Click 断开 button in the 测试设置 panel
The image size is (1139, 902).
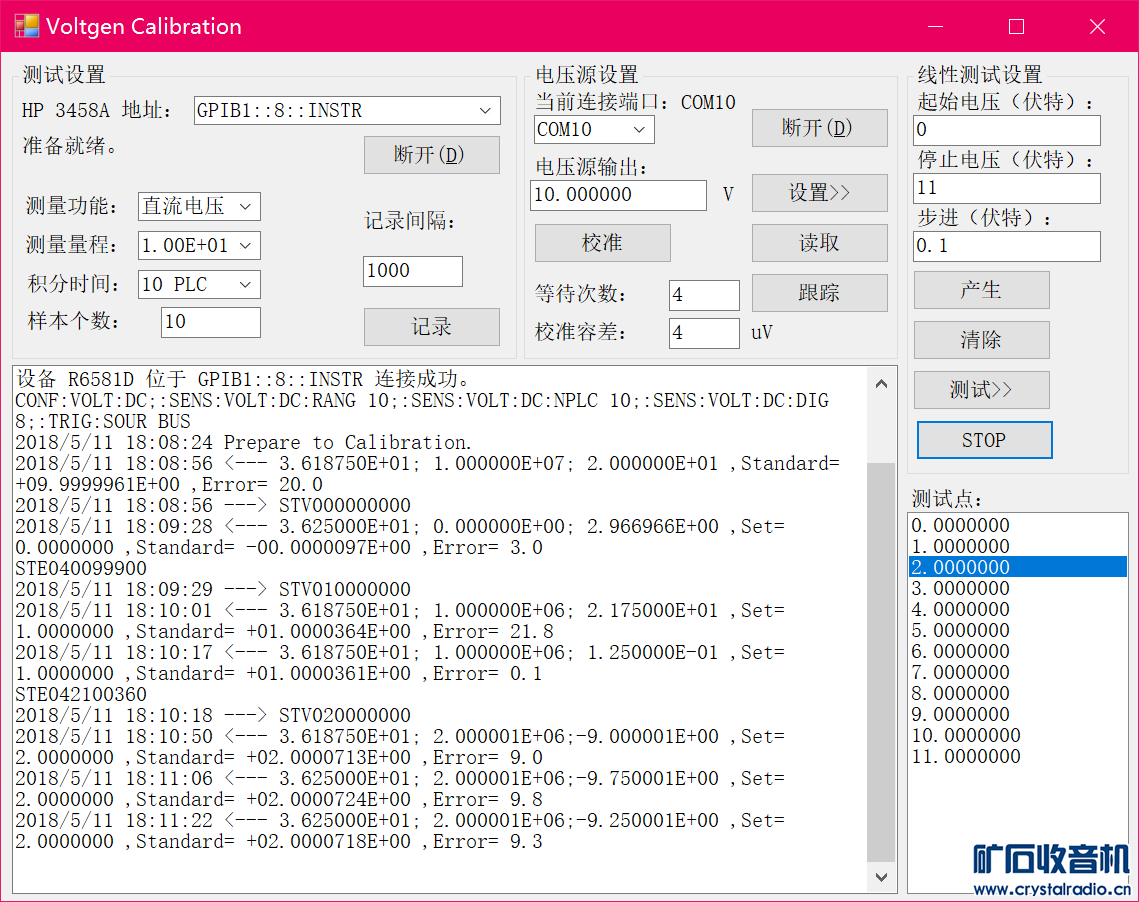click(x=431, y=155)
